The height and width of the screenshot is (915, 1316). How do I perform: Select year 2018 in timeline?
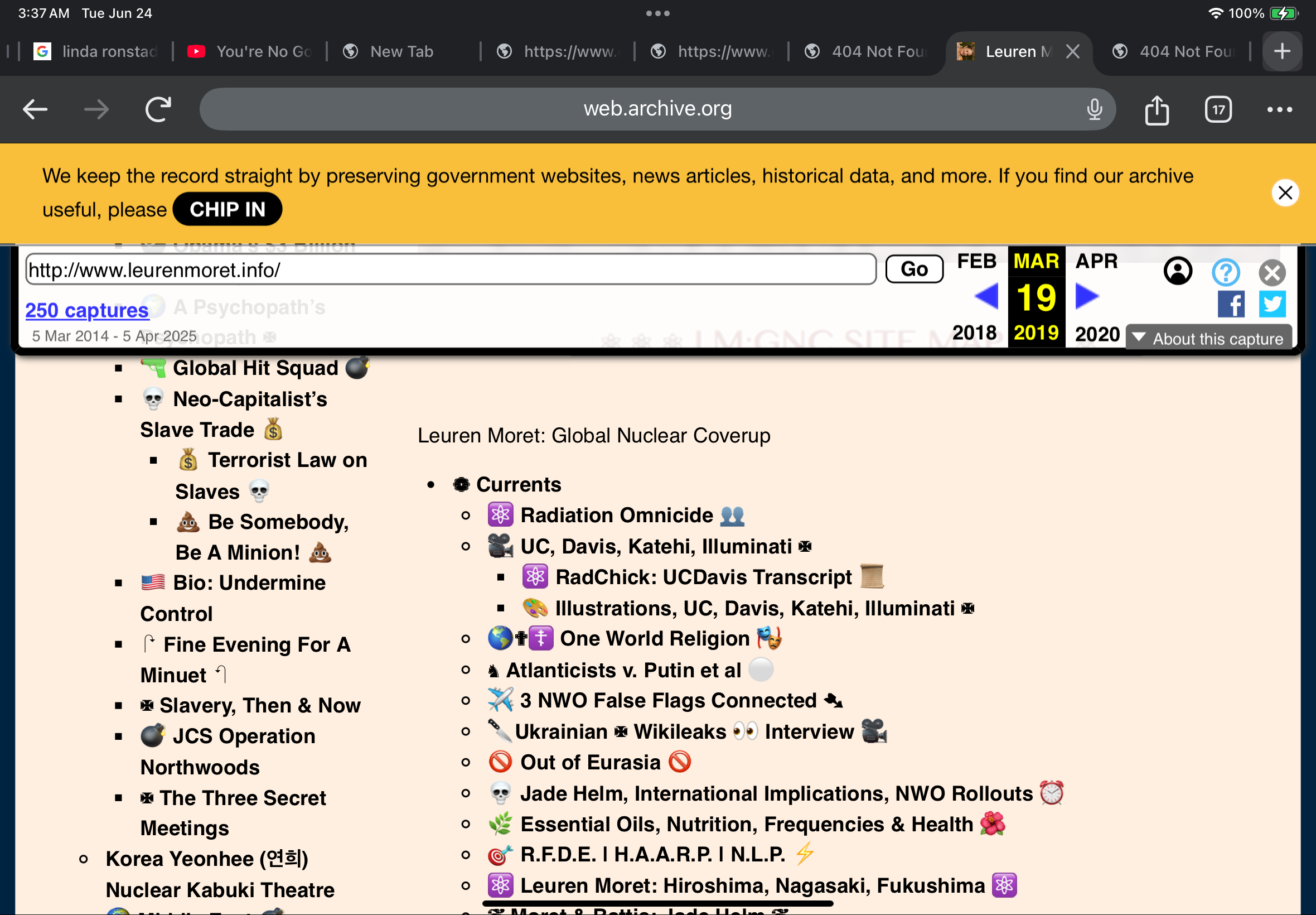click(x=975, y=333)
